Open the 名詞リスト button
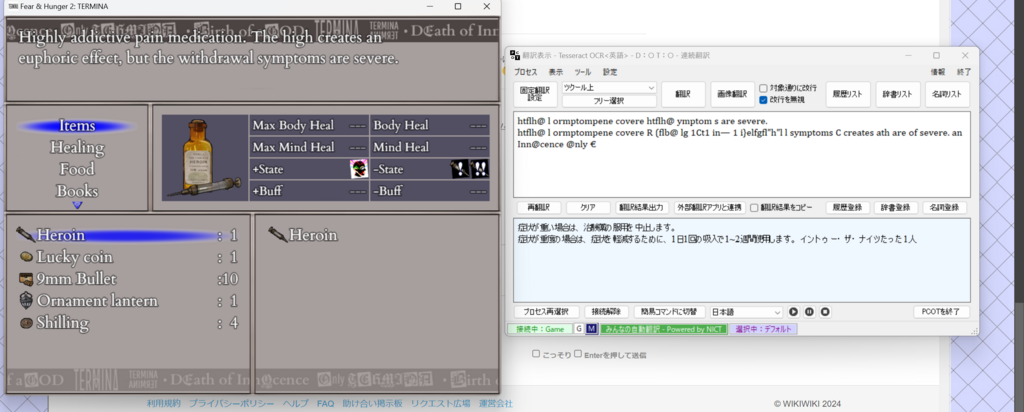1024x412 pixels. pos(947,94)
